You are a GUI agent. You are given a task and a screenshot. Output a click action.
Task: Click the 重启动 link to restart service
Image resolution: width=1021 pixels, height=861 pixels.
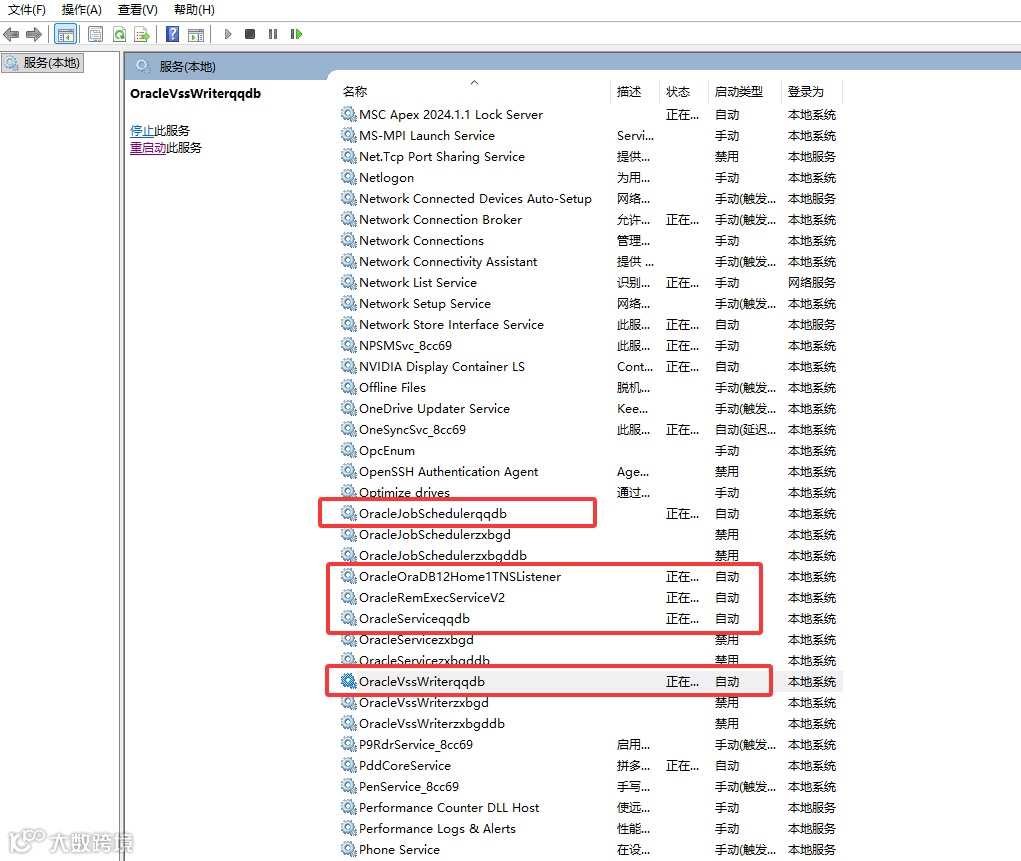pos(148,148)
